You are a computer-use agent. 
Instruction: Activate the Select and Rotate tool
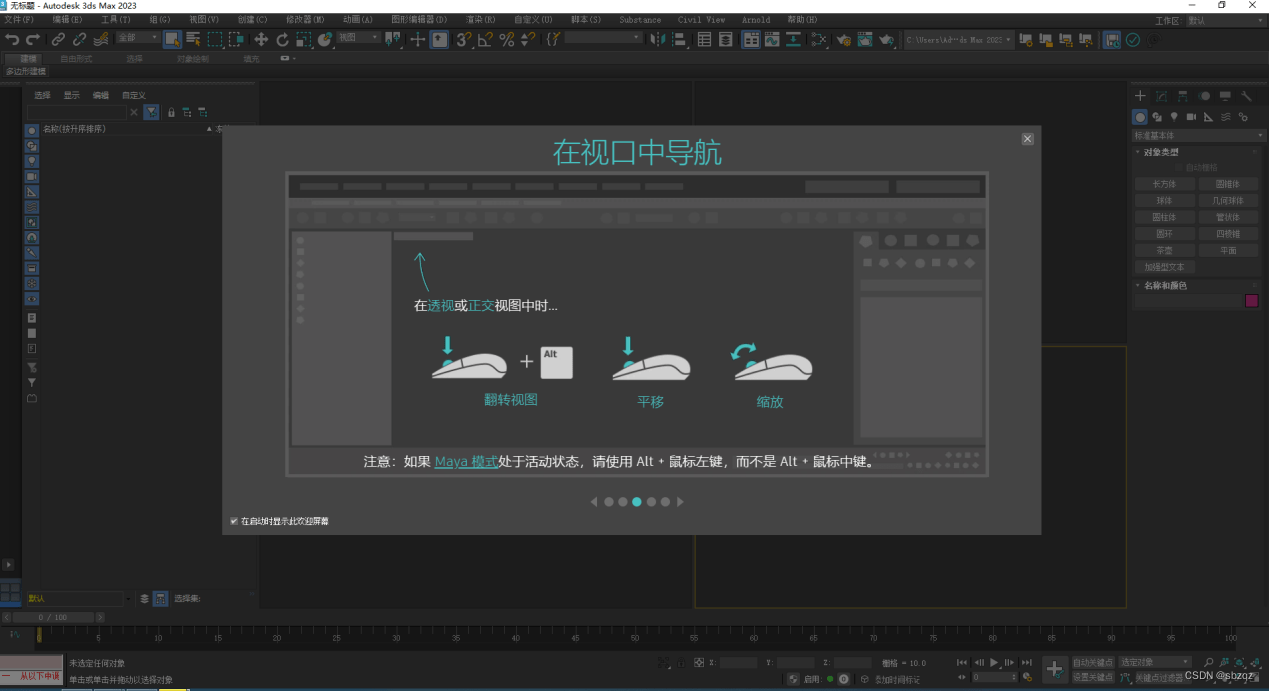tap(282, 39)
